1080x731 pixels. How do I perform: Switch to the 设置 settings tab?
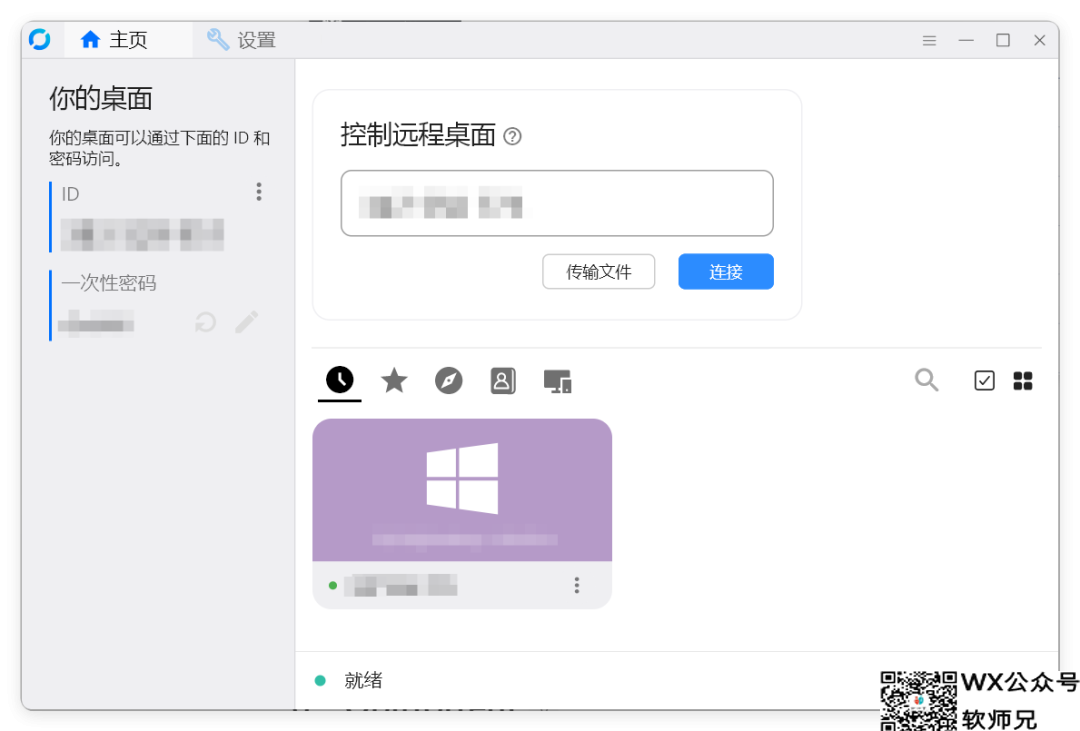pyautogui.click(x=241, y=40)
